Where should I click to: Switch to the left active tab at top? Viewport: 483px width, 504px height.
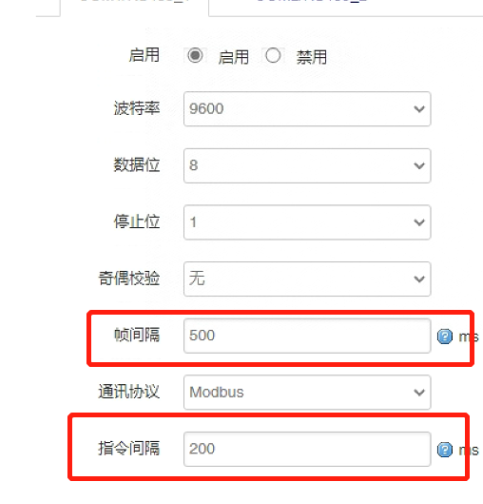point(135,7)
